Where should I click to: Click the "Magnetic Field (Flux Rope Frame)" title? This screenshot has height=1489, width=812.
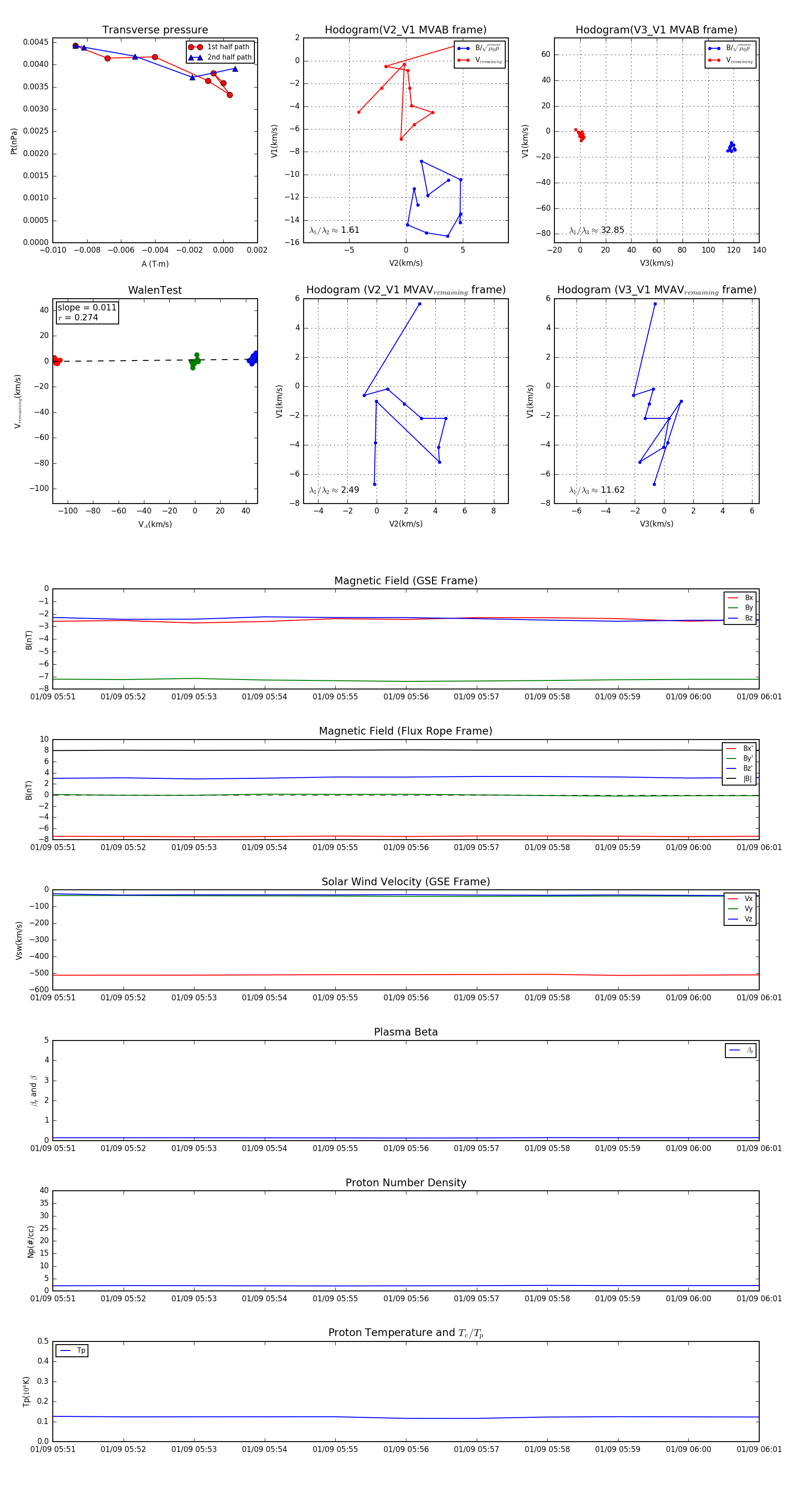[406, 731]
